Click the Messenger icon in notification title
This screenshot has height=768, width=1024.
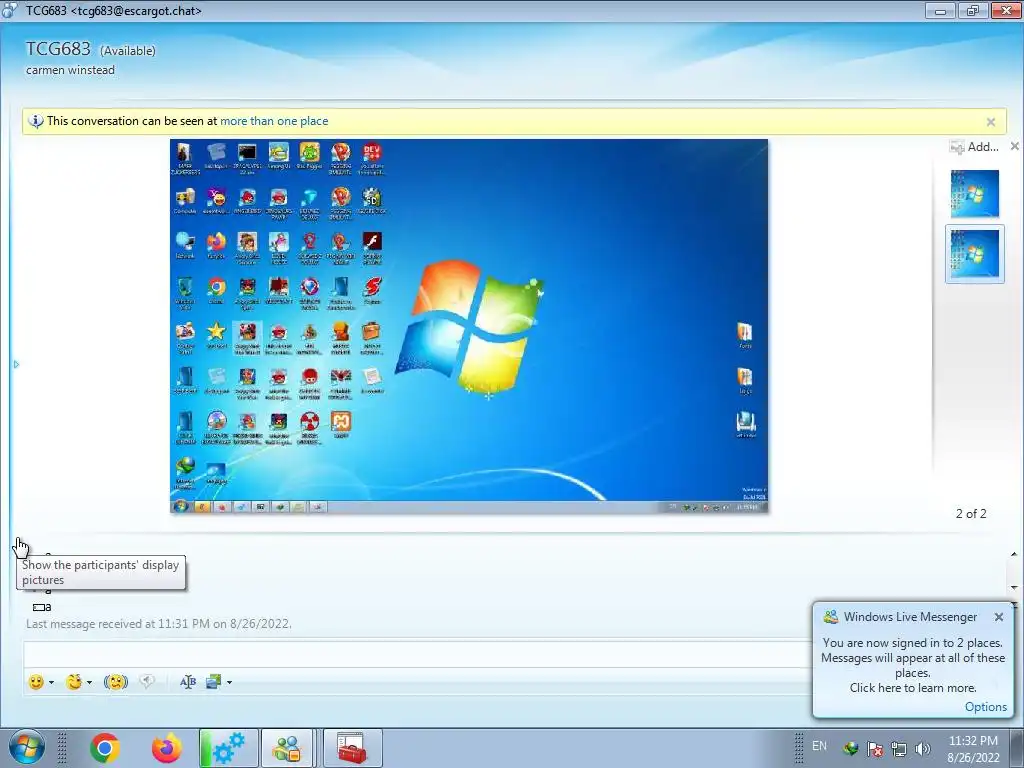click(831, 616)
